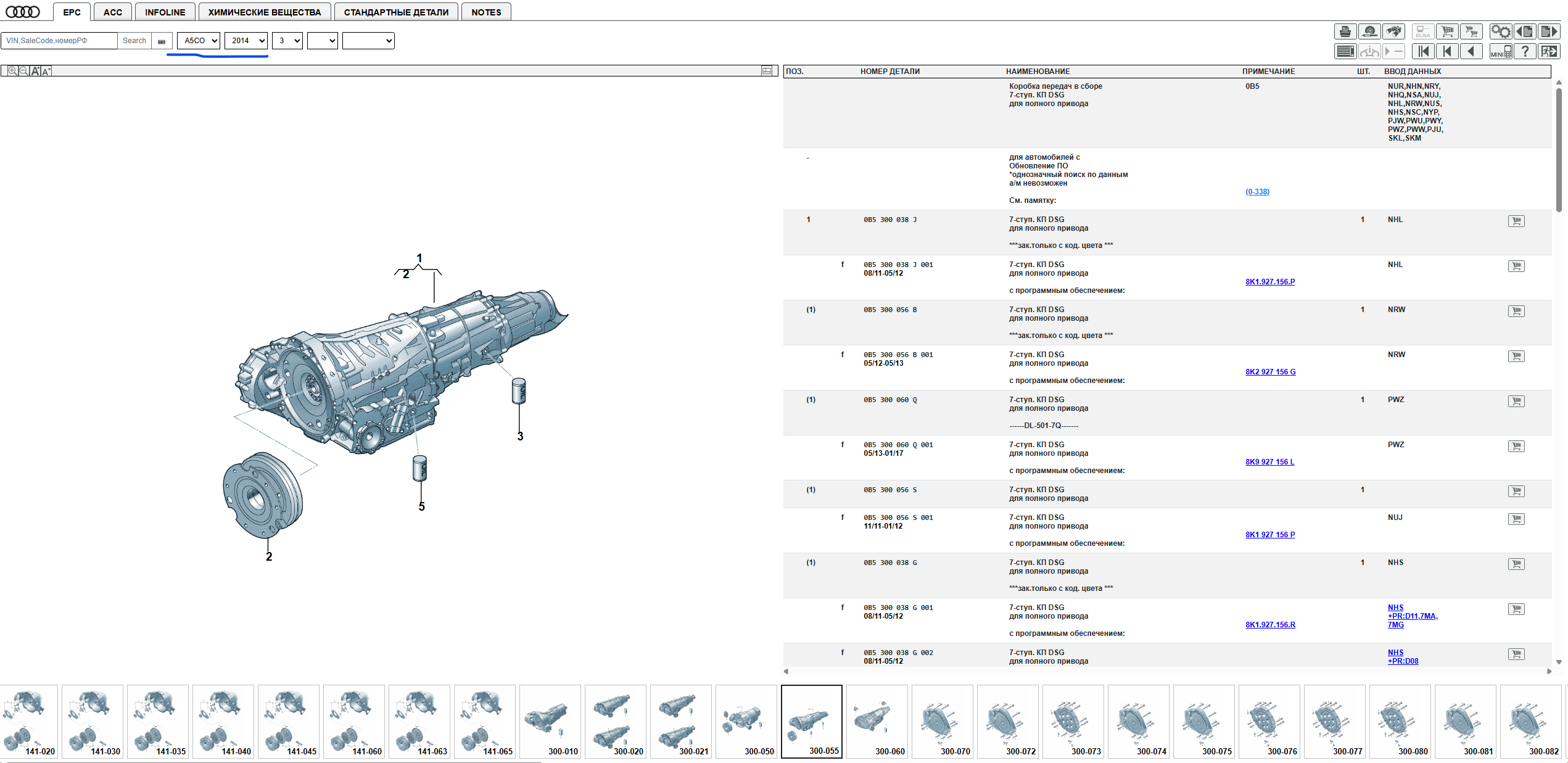The height and width of the screenshot is (763, 1568).
Task: Click the exit icon
Action: (x=1549, y=51)
